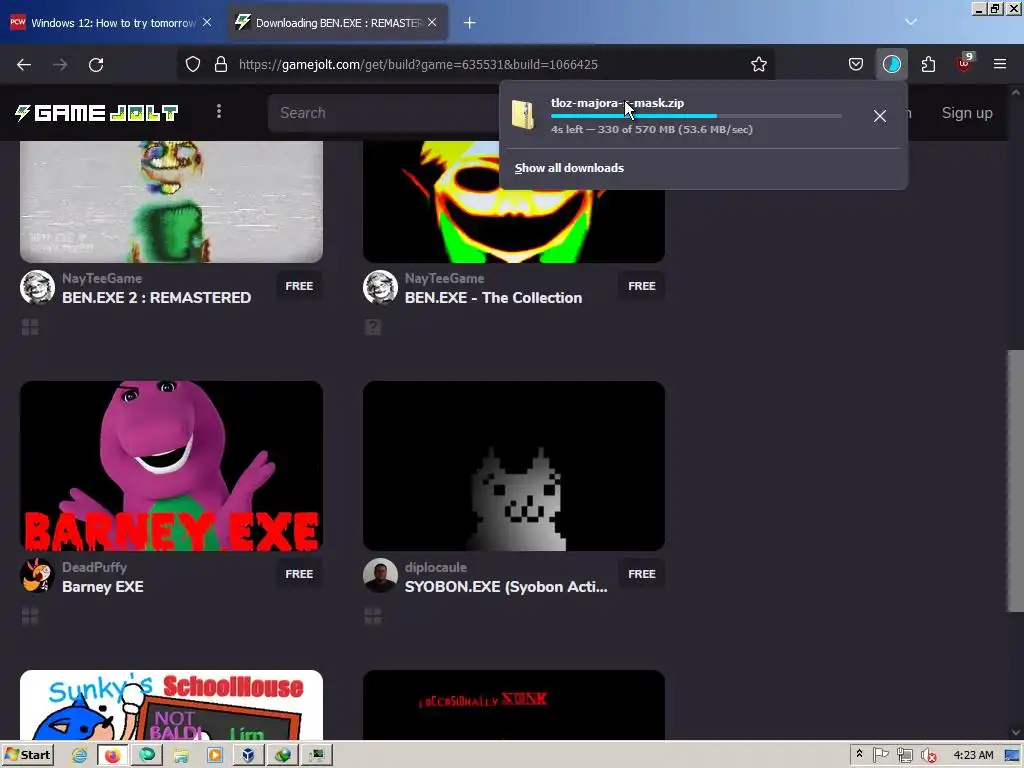Open BEN.EXE 2 : REMASTERED thumbnail

171,202
